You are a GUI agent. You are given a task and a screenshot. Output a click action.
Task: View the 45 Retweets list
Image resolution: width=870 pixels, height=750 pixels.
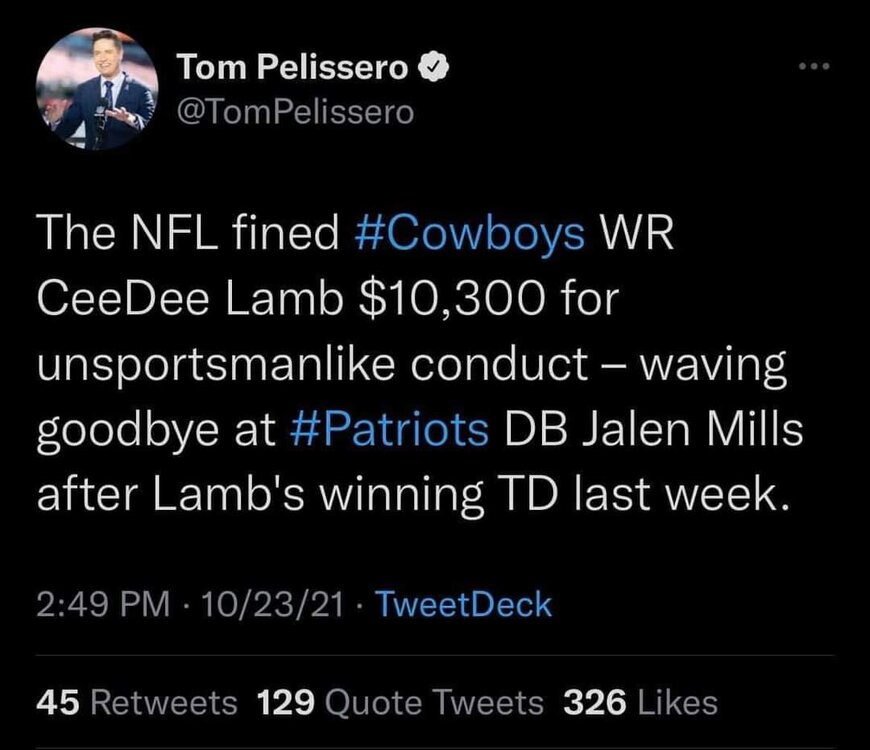[x=137, y=702]
